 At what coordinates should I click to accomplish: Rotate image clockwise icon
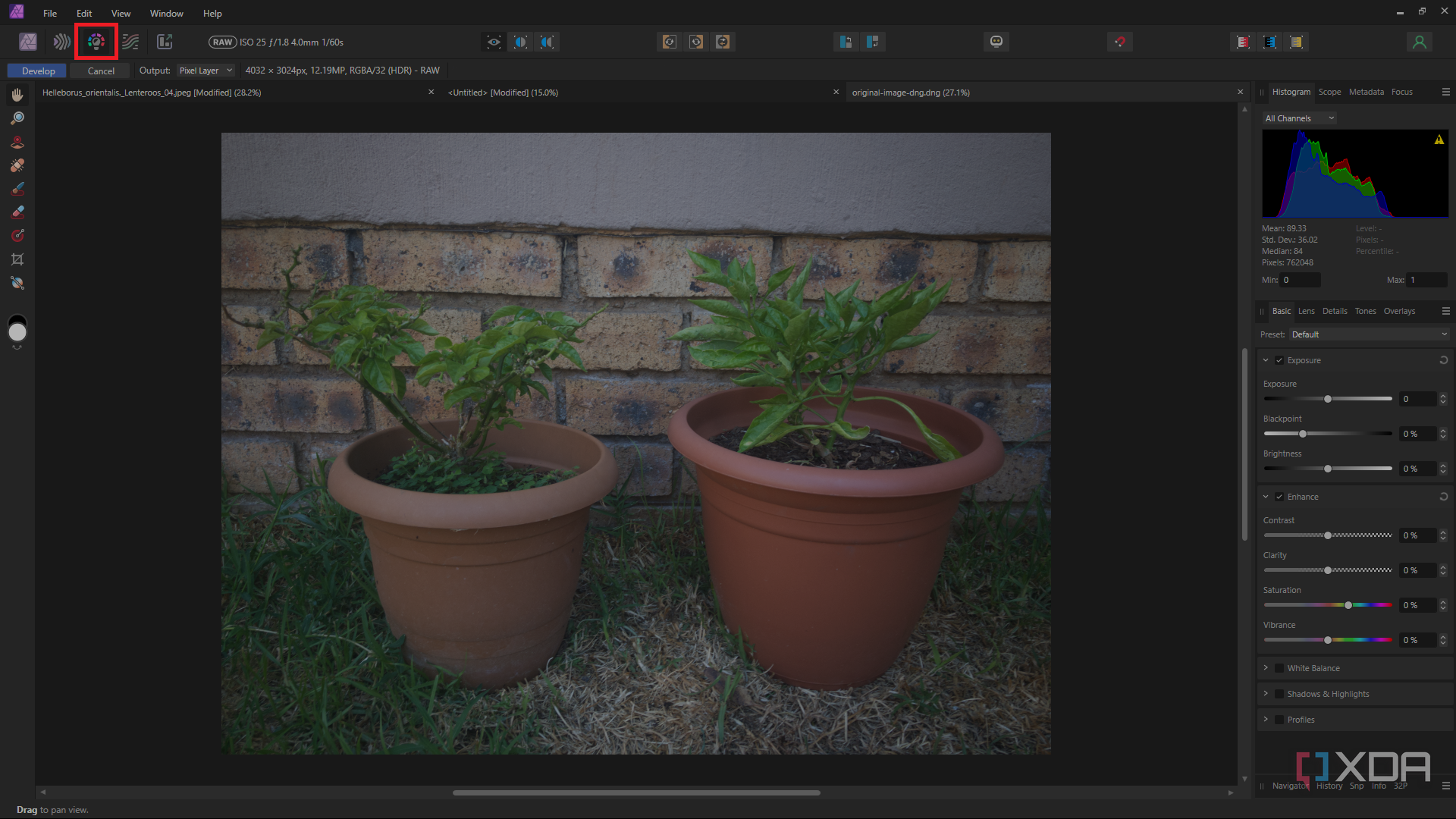[696, 42]
